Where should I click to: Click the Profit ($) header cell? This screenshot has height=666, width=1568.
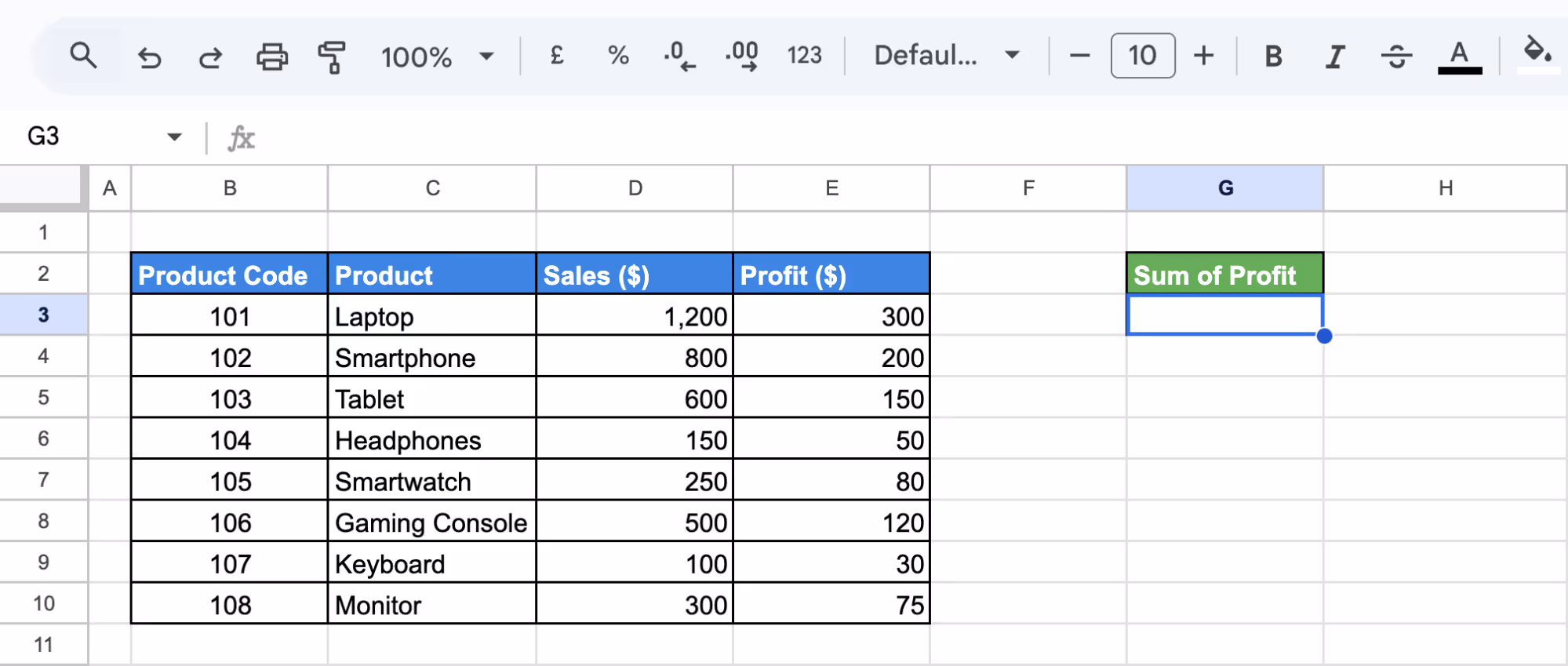pos(831,274)
